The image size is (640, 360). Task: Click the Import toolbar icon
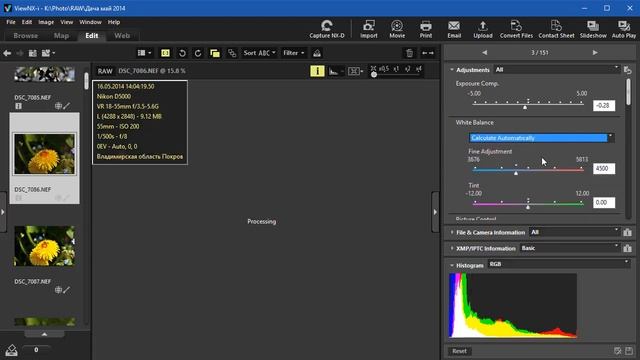click(x=369, y=29)
